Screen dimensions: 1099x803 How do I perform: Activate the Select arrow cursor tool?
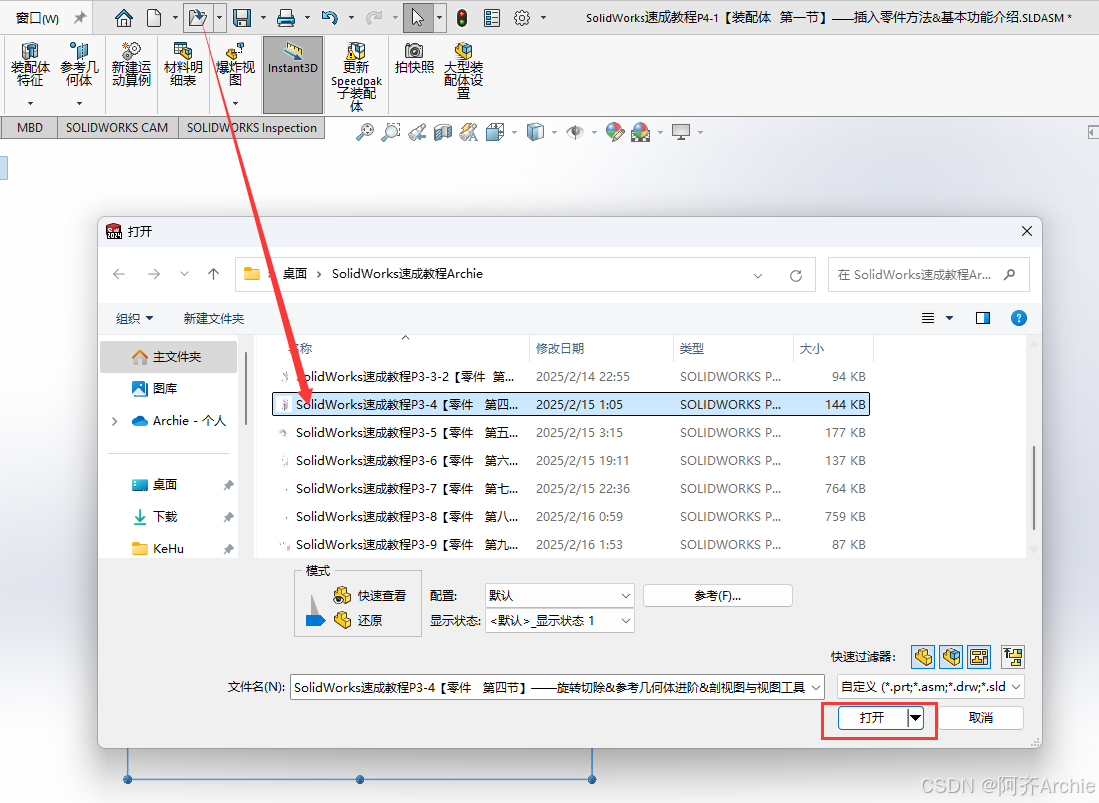pyautogui.click(x=418, y=18)
